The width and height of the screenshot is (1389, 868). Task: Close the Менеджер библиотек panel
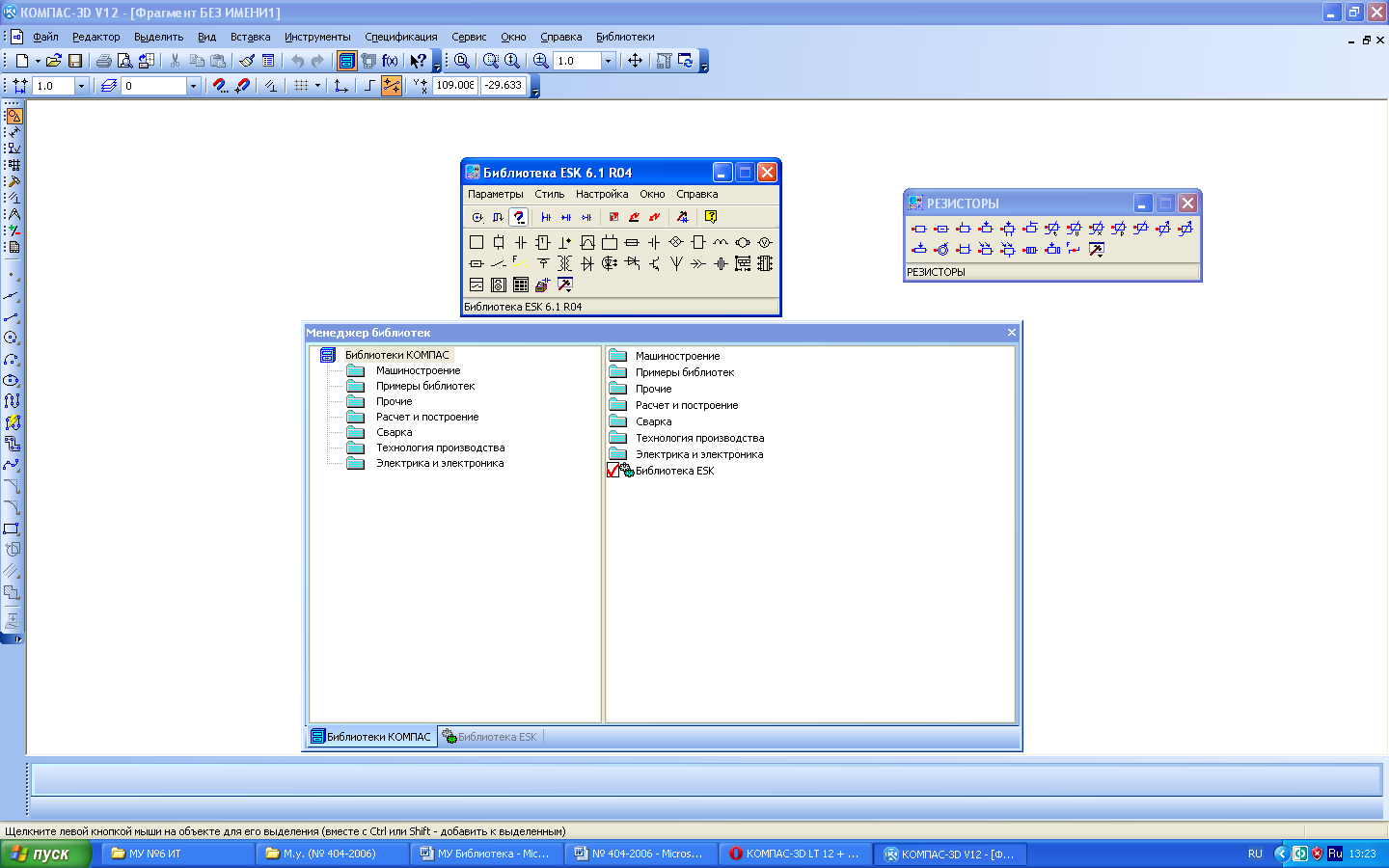pos(1012,333)
